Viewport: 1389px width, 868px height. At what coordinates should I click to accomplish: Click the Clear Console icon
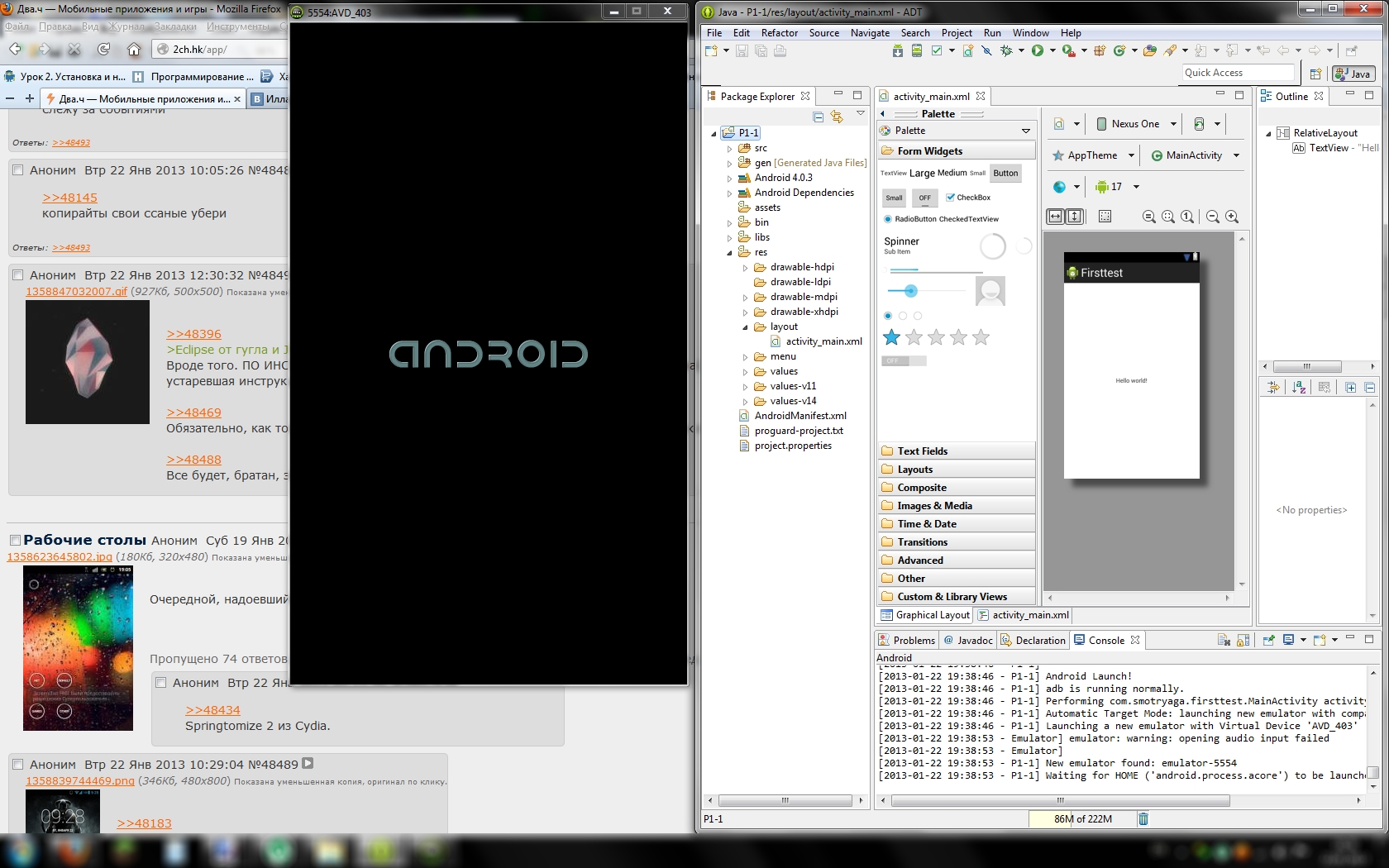point(1224,640)
